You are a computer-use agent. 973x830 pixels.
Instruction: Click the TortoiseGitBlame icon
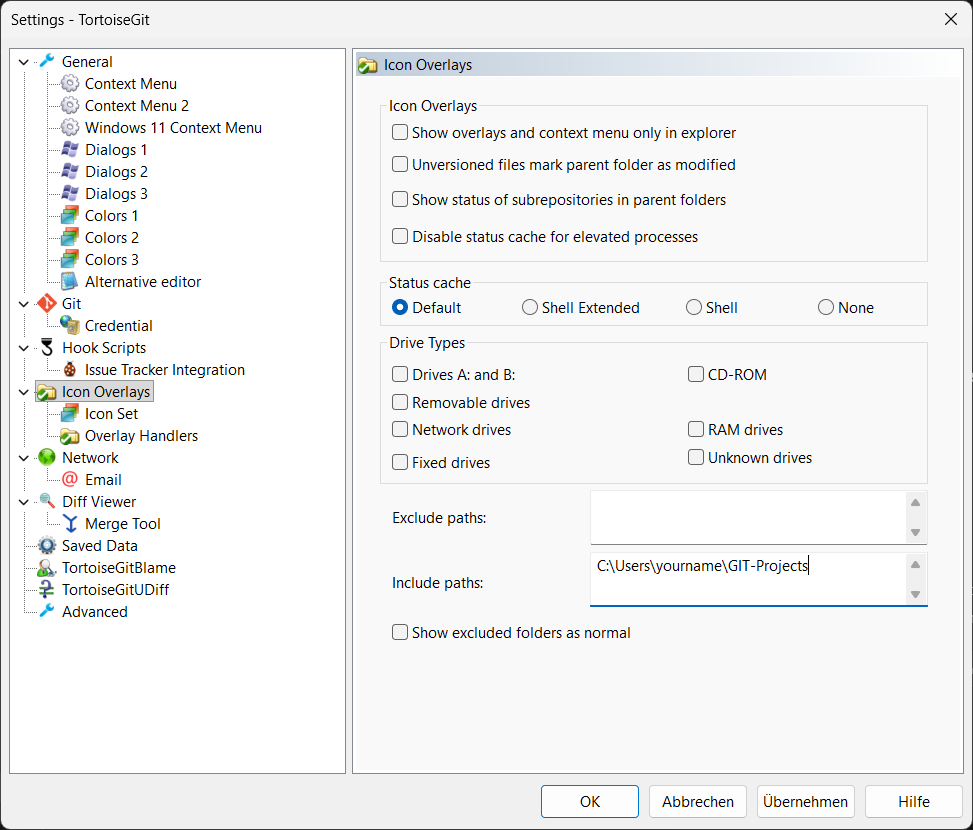point(47,568)
